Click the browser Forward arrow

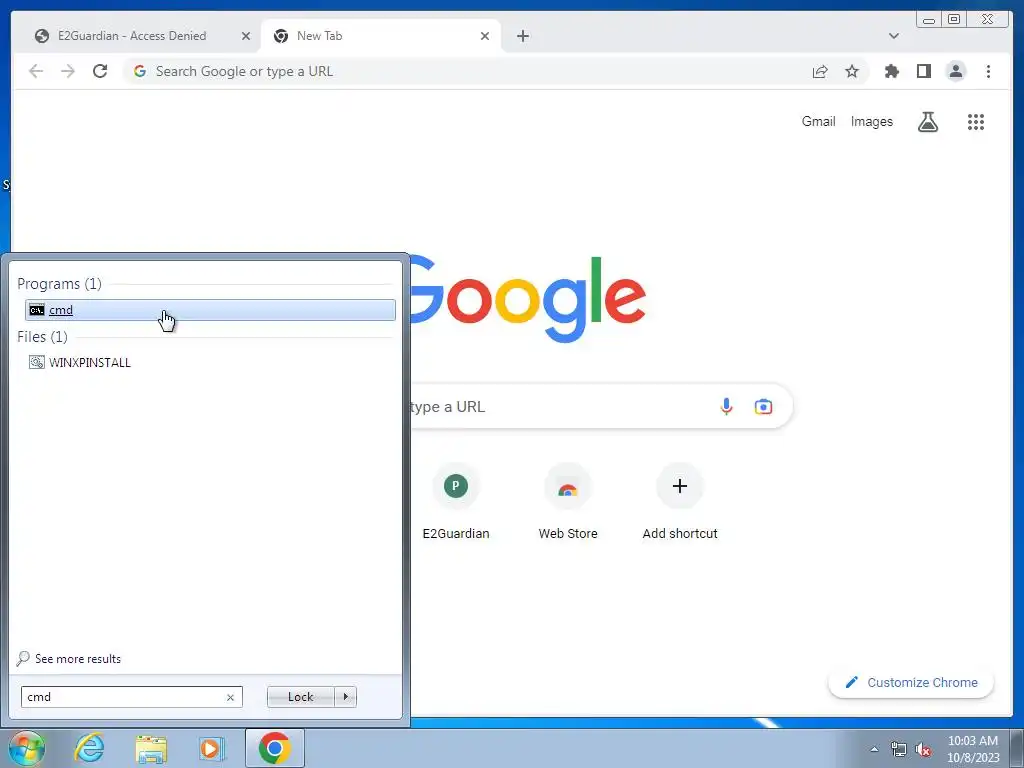tap(68, 71)
